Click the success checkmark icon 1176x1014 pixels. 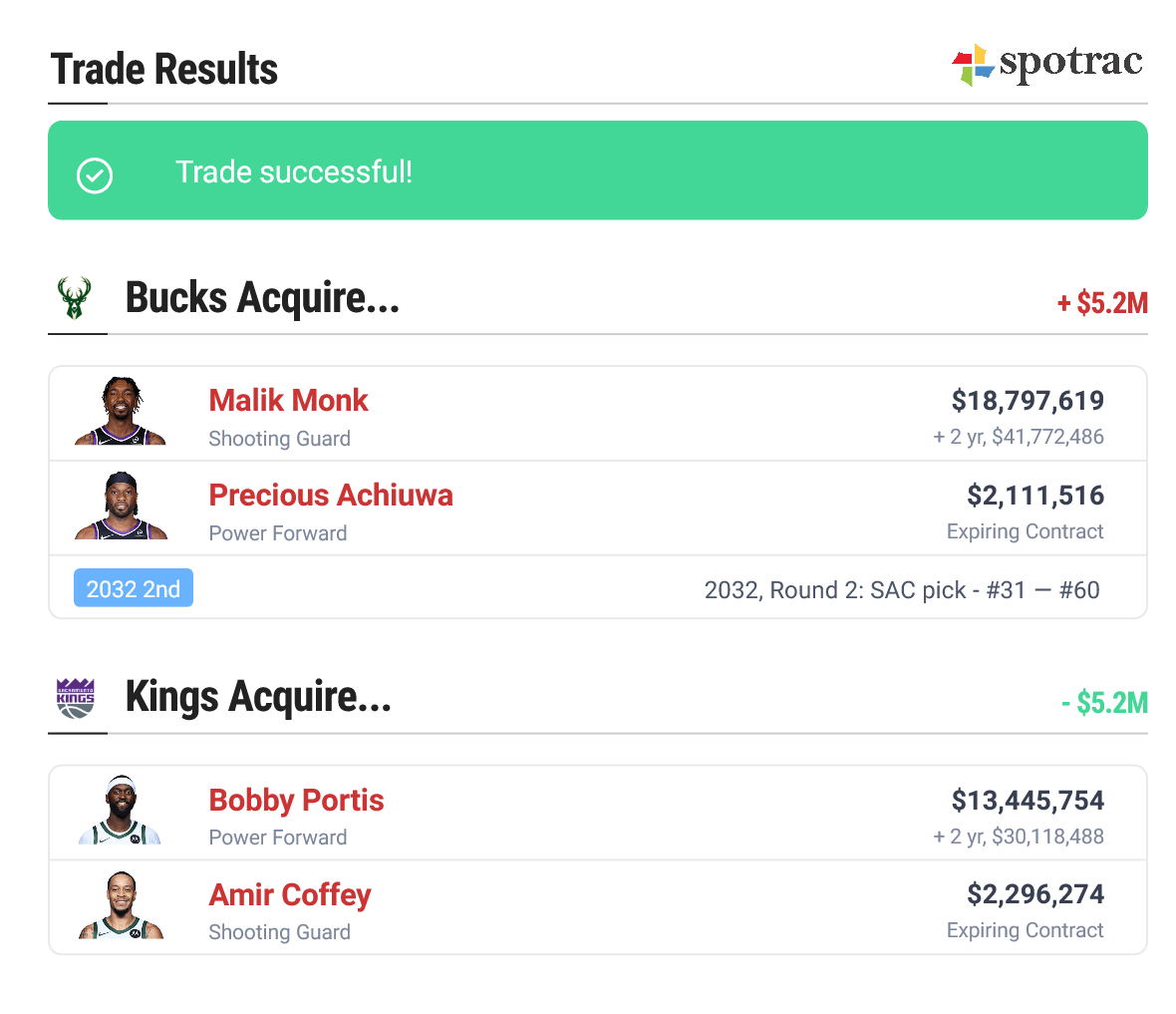point(95,175)
